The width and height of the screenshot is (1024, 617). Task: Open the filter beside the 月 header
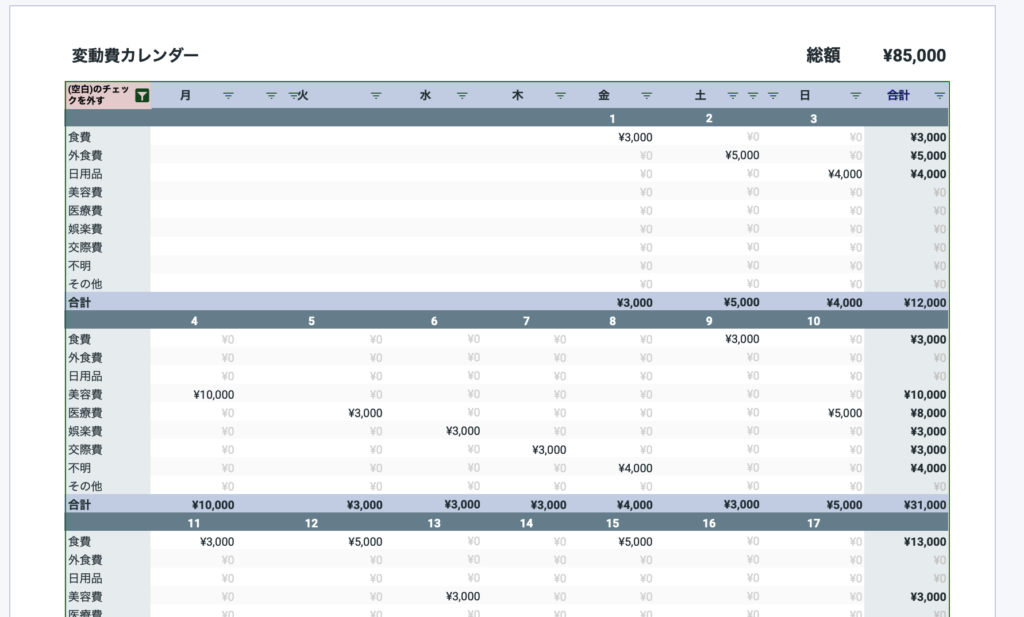click(x=228, y=96)
